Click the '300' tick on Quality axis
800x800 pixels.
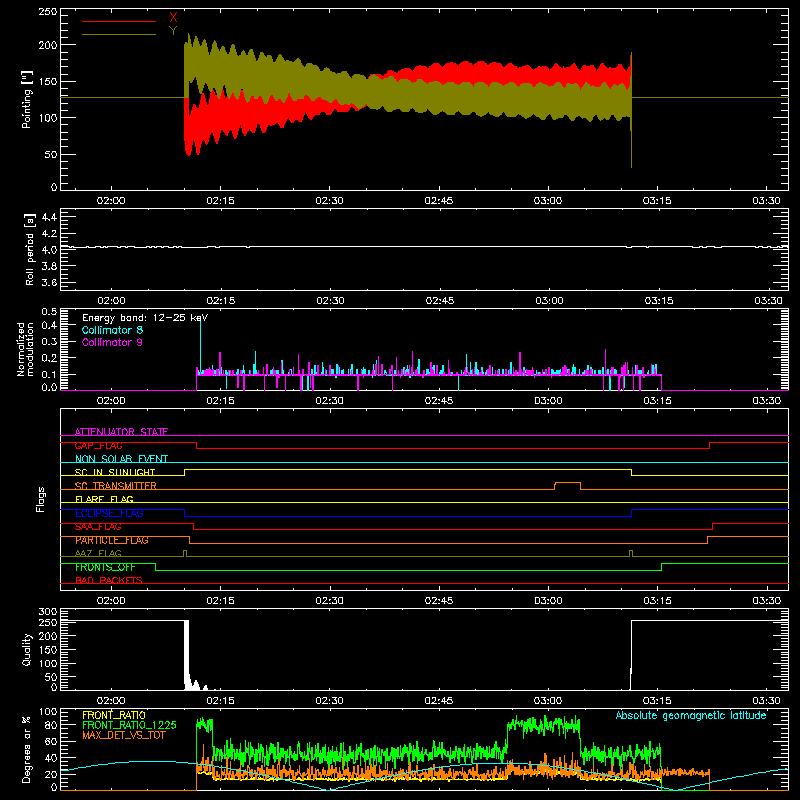tap(47, 612)
